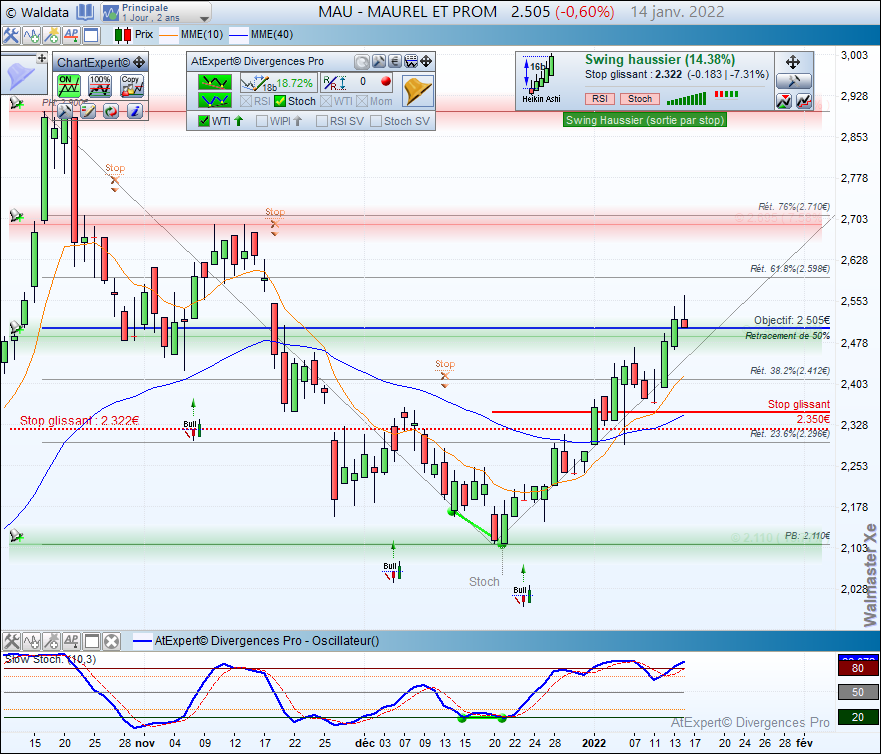The width and height of the screenshot is (881, 754).
Task: Click the ChartExpert Copy button
Action: (132, 87)
